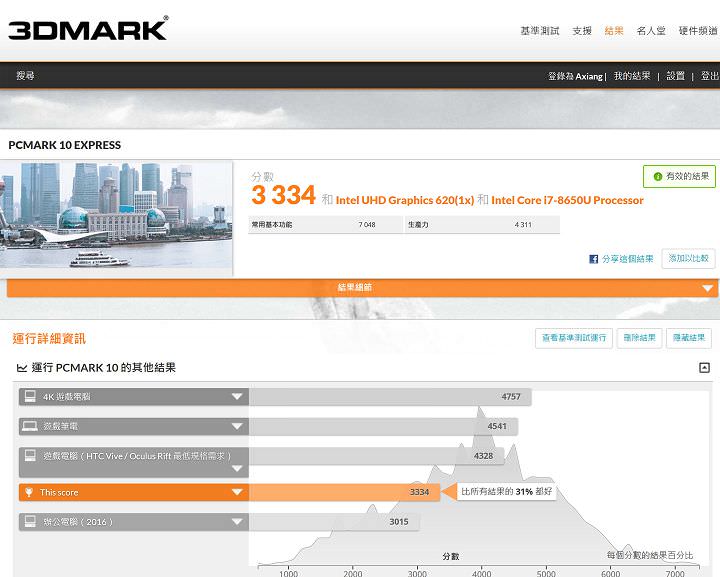Expand the orange 結果細節 bar
Screen dimensions: 720x577
tap(708, 288)
